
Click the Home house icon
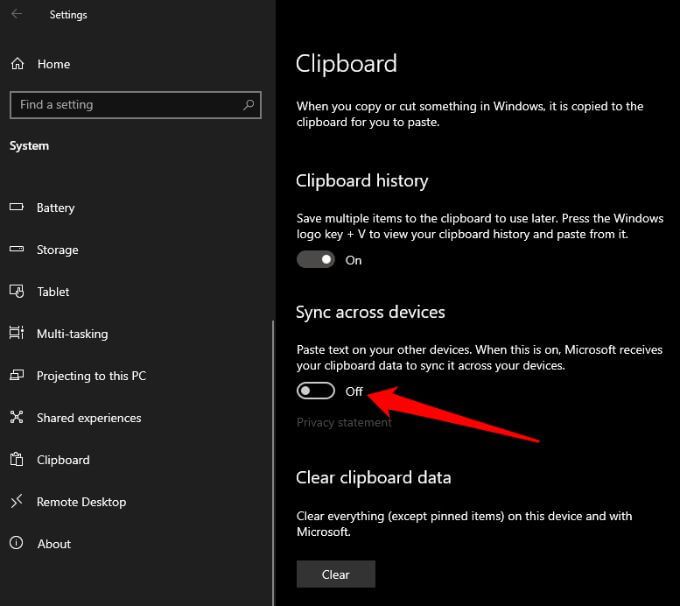click(x=17, y=64)
